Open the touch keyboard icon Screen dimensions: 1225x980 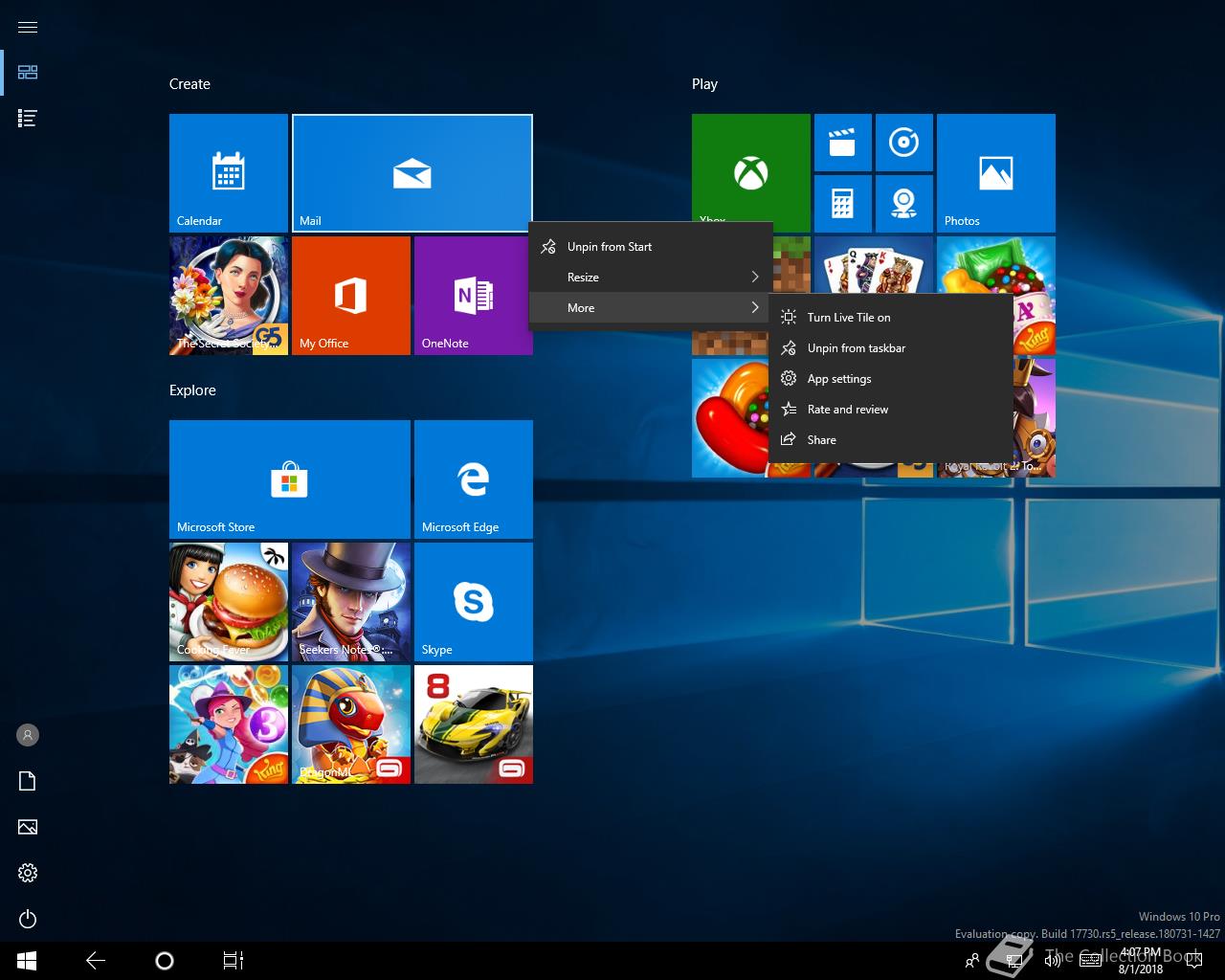click(x=1090, y=961)
